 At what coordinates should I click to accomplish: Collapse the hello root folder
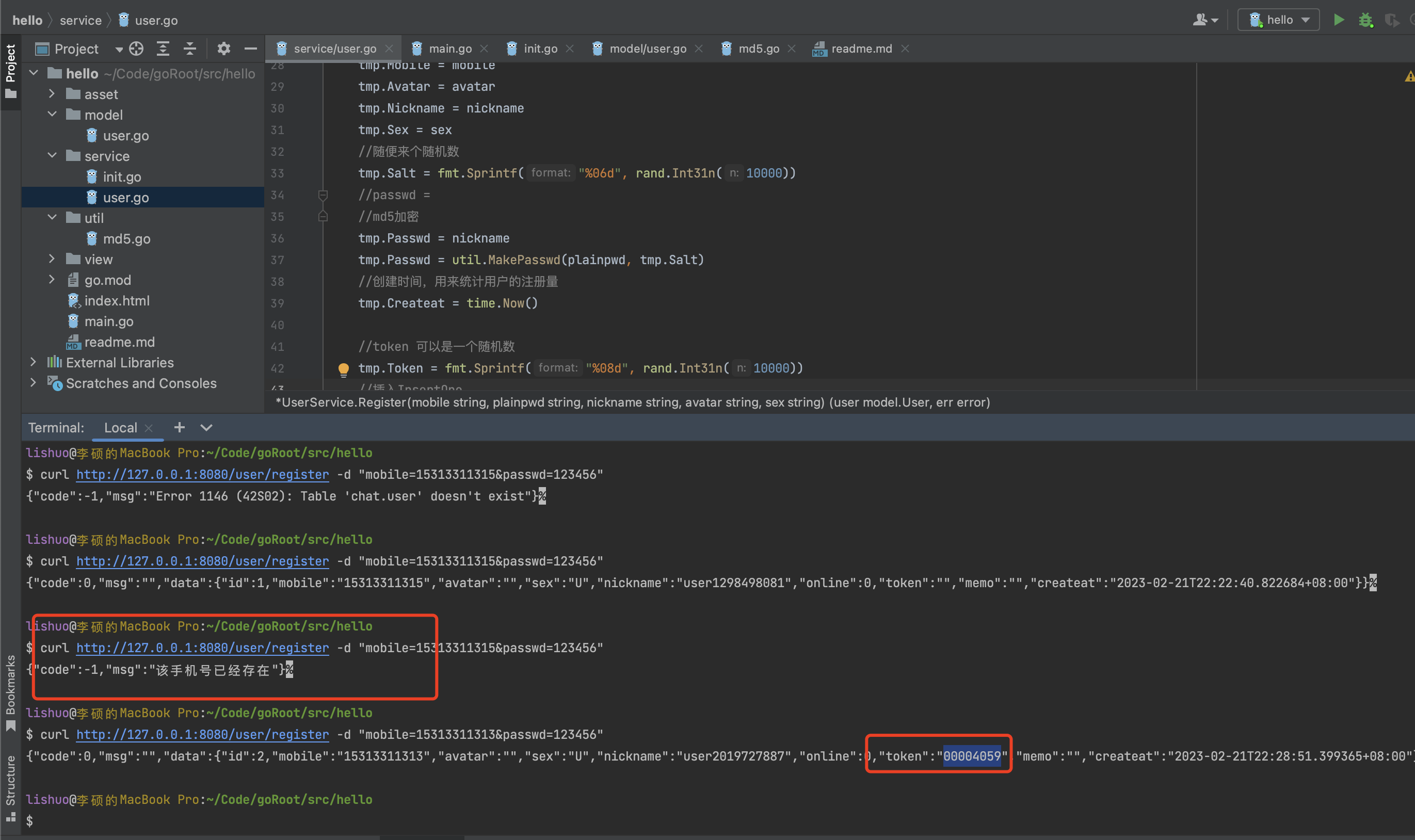pyautogui.click(x=34, y=73)
